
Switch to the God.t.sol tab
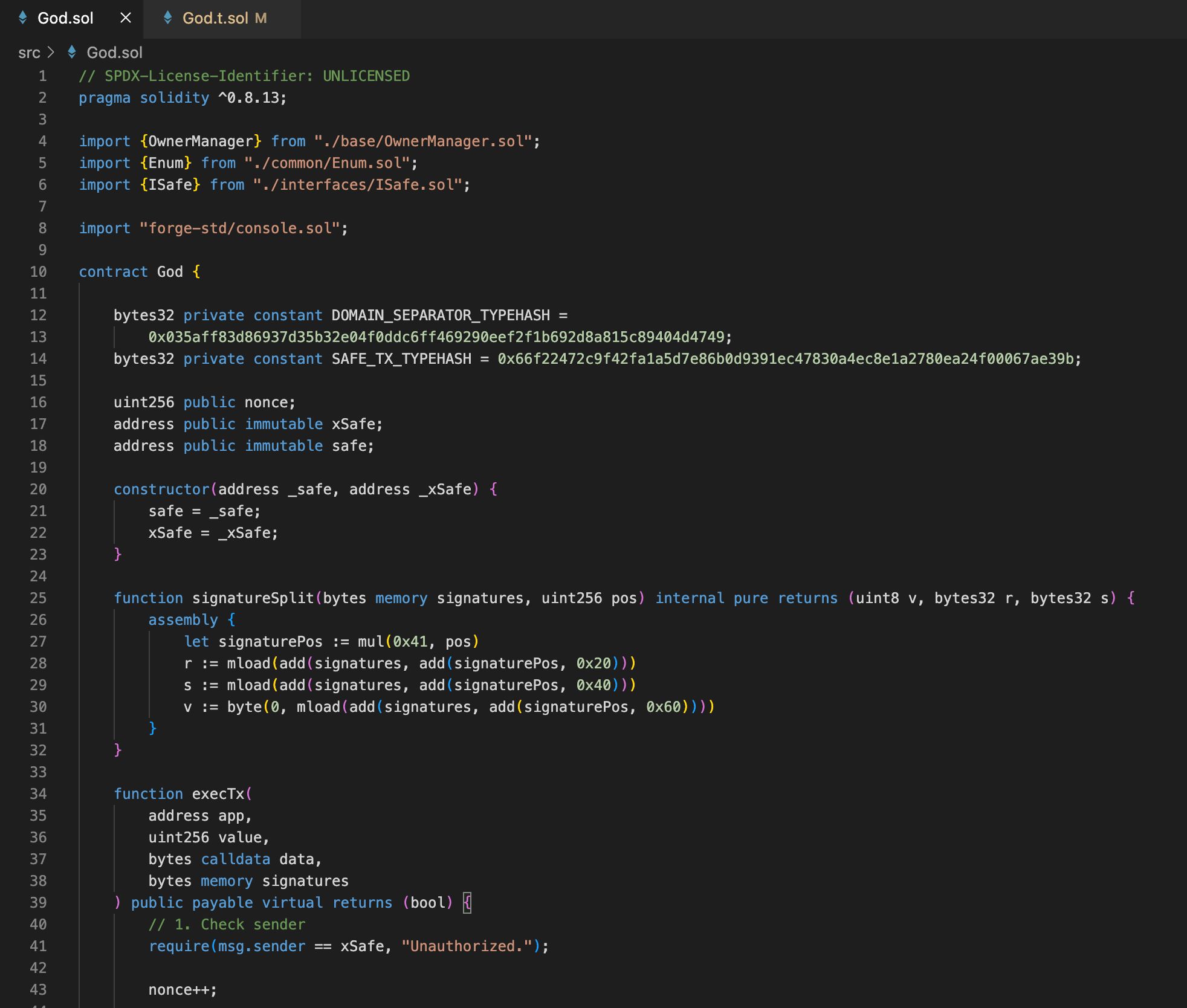(222, 18)
